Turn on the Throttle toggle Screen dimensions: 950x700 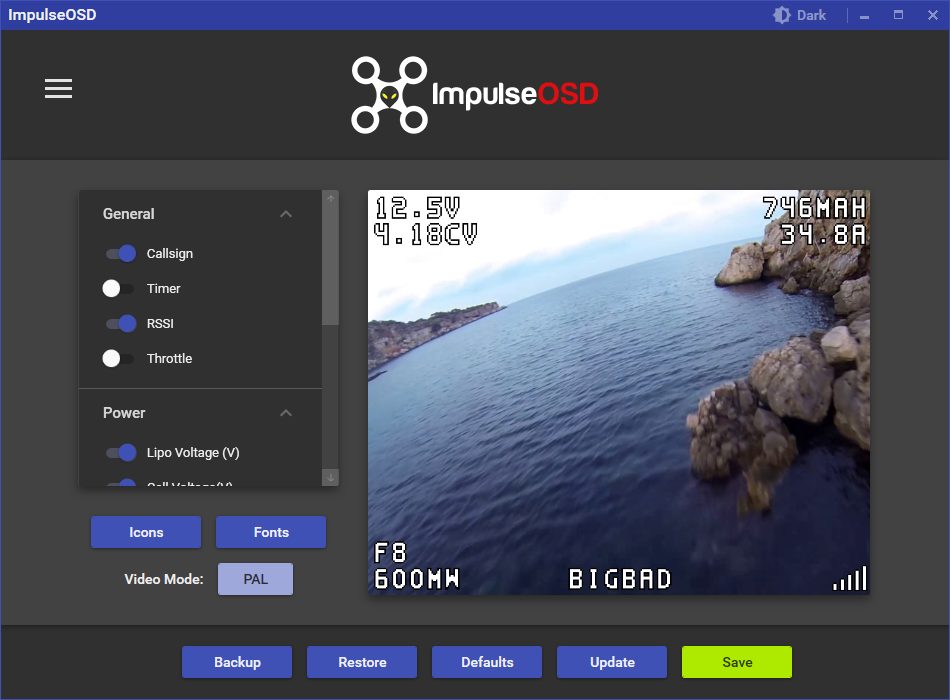click(119, 359)
